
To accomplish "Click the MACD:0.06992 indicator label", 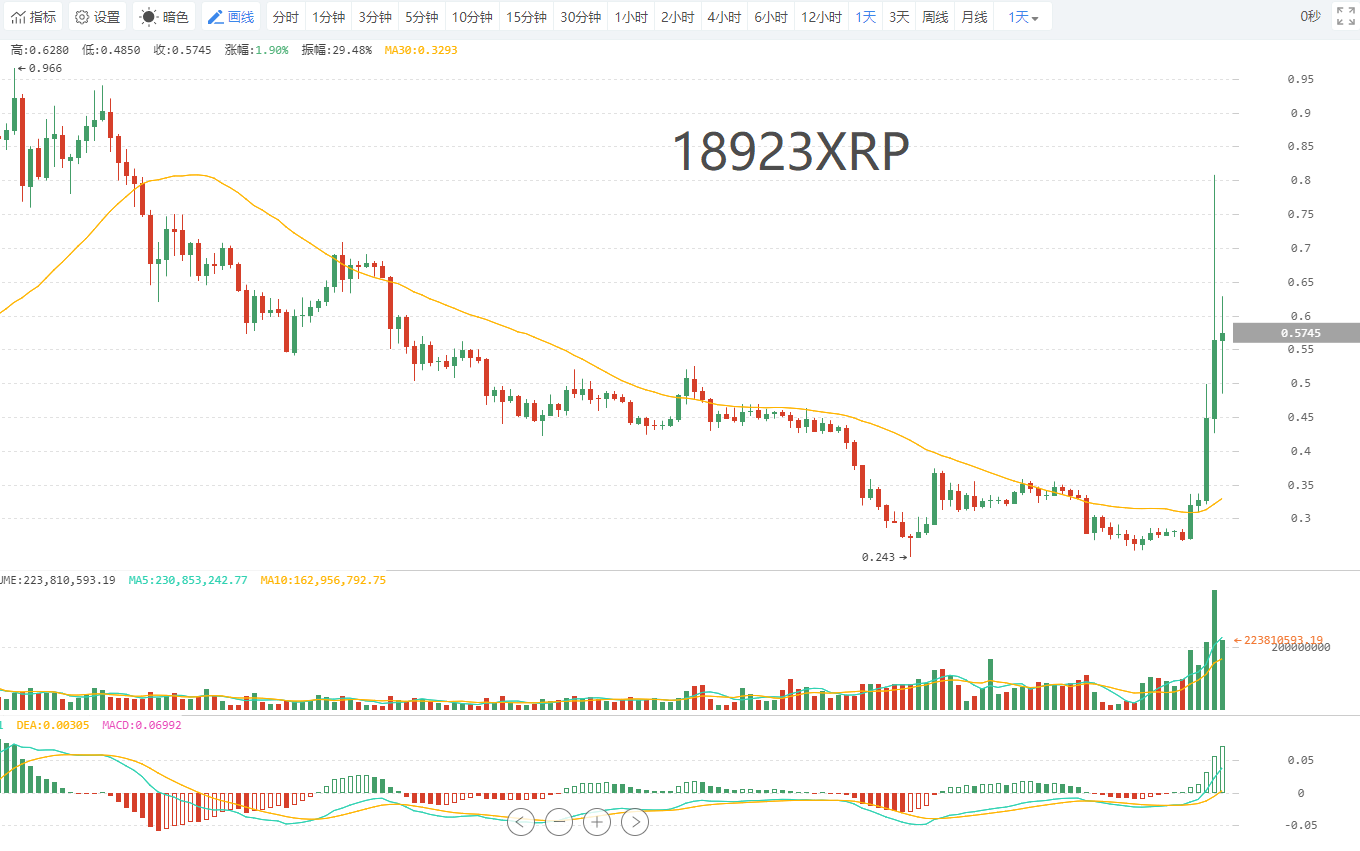I will coord(142,725).
